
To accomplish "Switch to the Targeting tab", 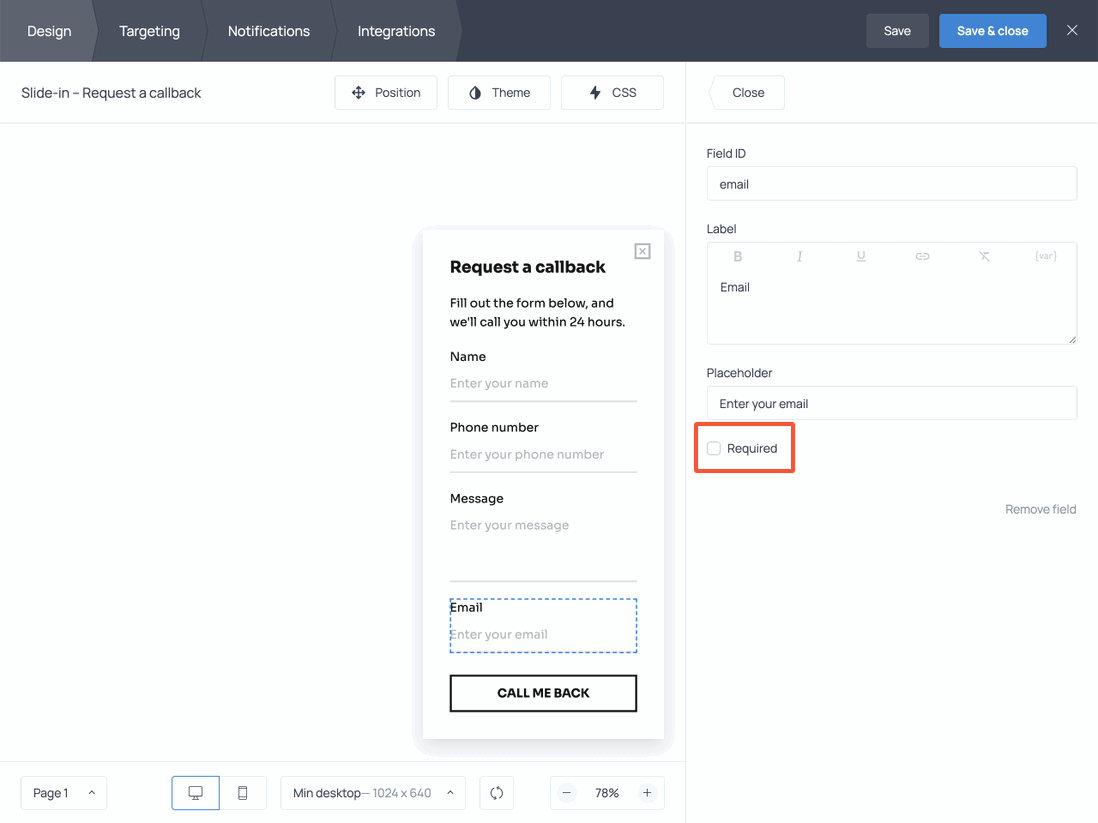I will (x=149, y=31).
